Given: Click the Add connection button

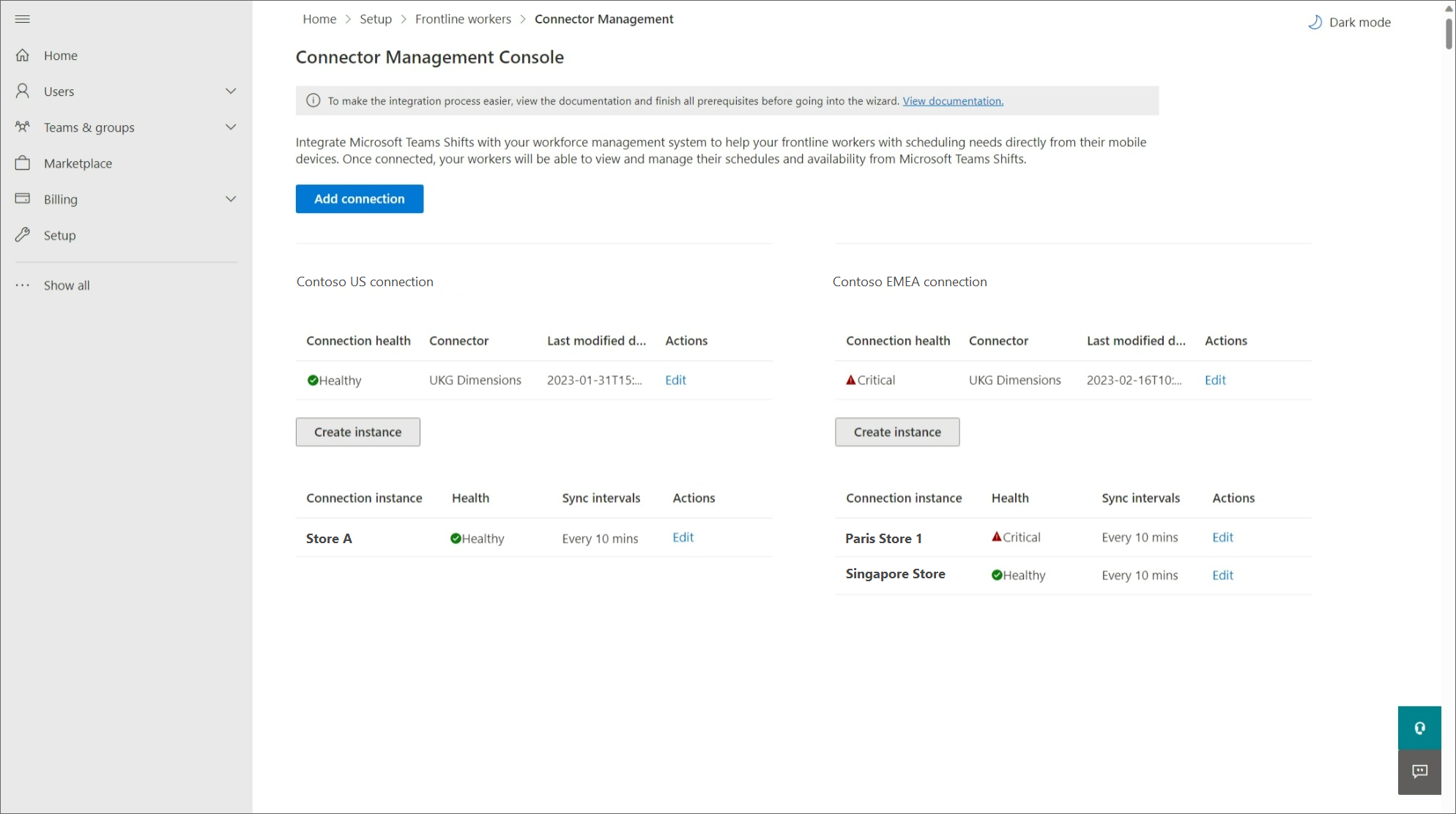Looking at the screenshot, I should tap(360, 199).
